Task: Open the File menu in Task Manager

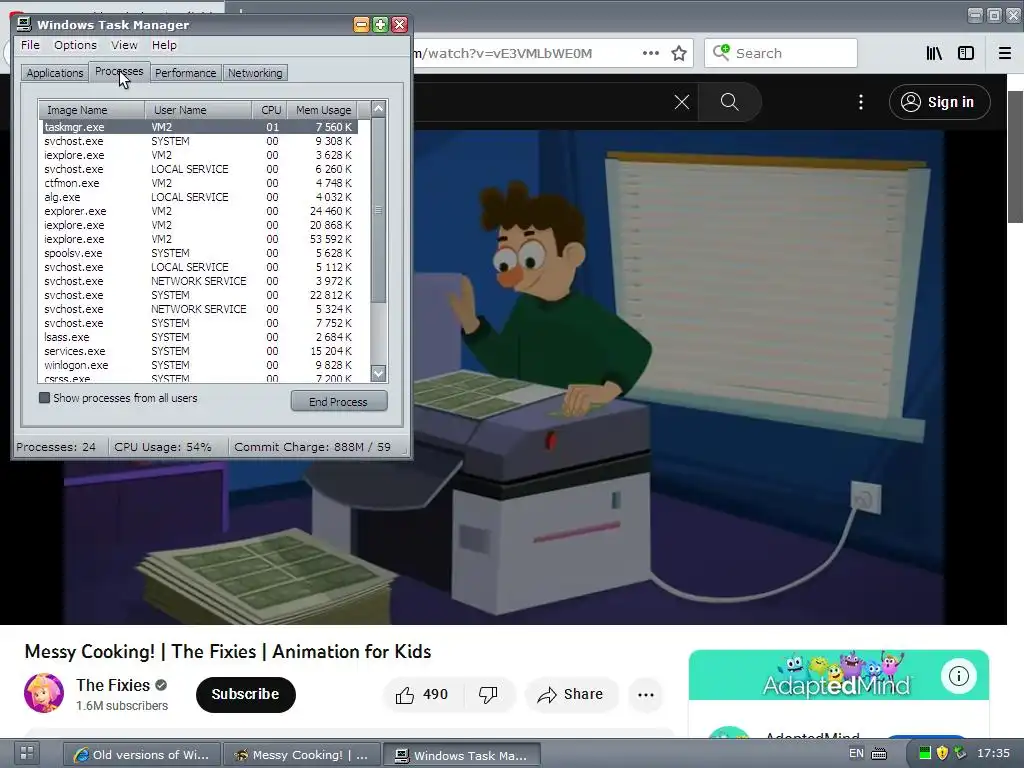Action: [x=30, y=45]
